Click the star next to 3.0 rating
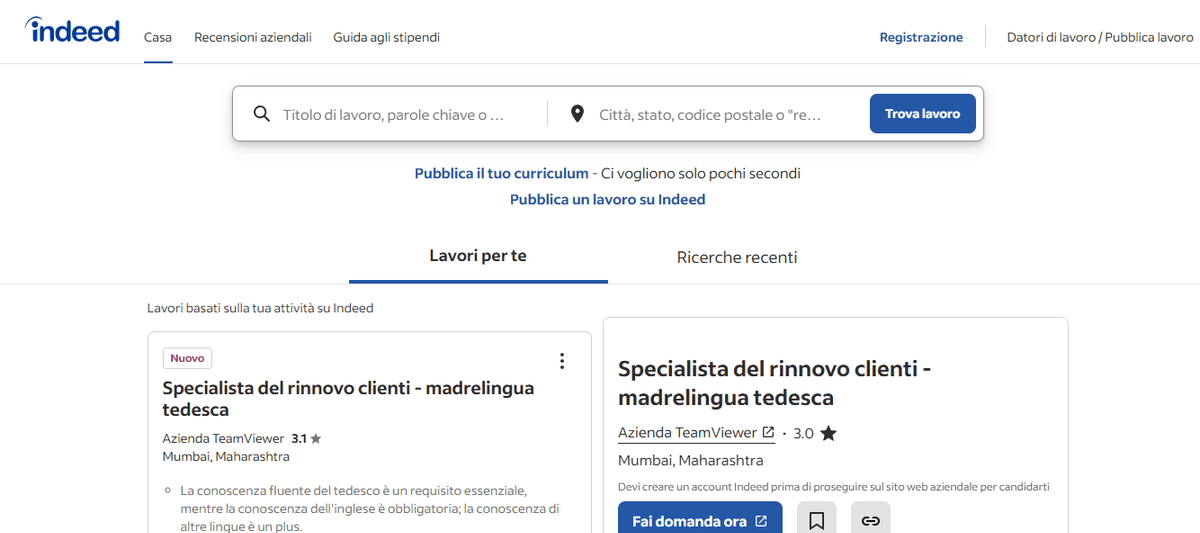Image resolution: width=1200 pixels, height=533 pixels. (828, 433)
